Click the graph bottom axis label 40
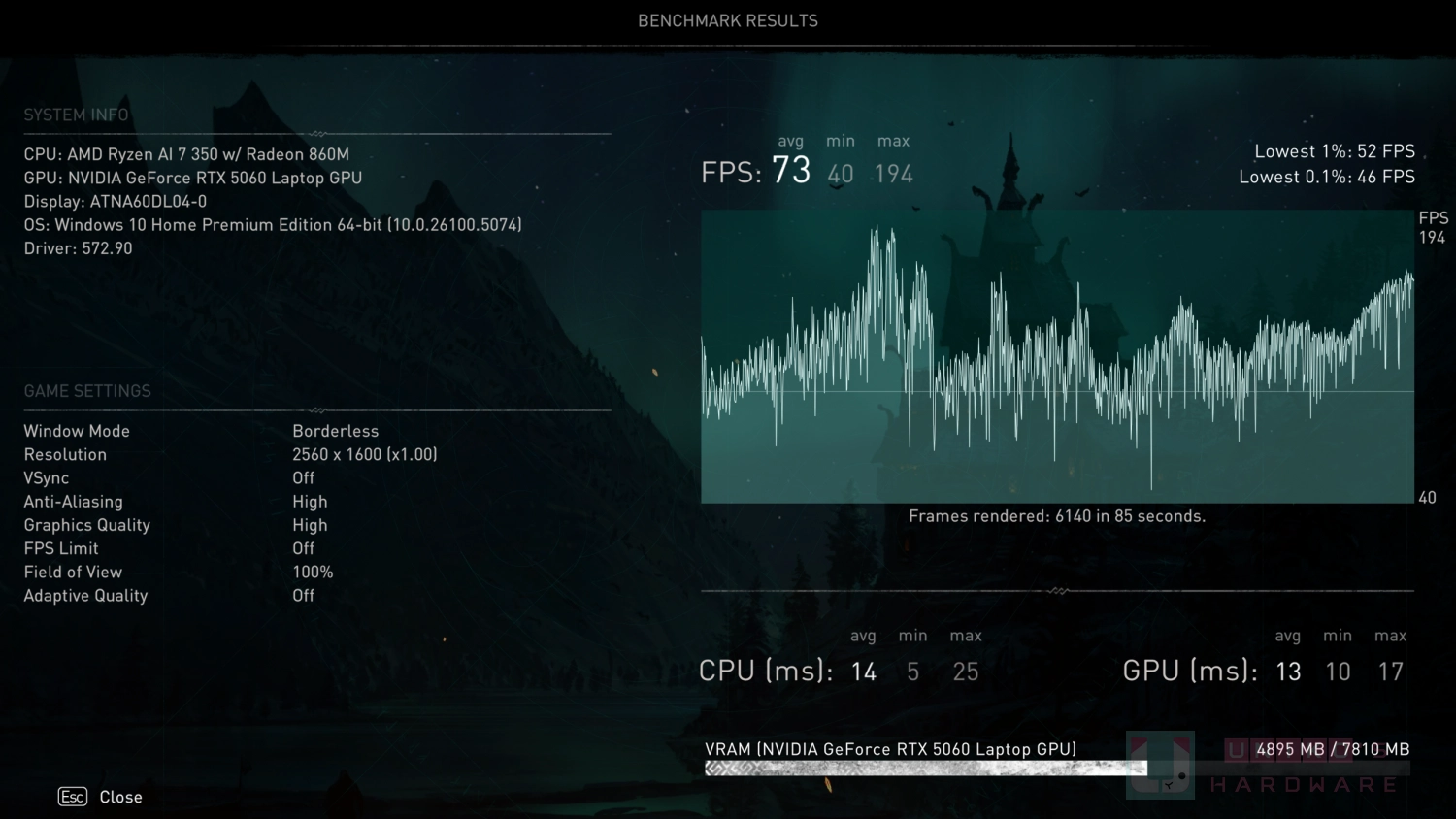 pos(1427,498)
